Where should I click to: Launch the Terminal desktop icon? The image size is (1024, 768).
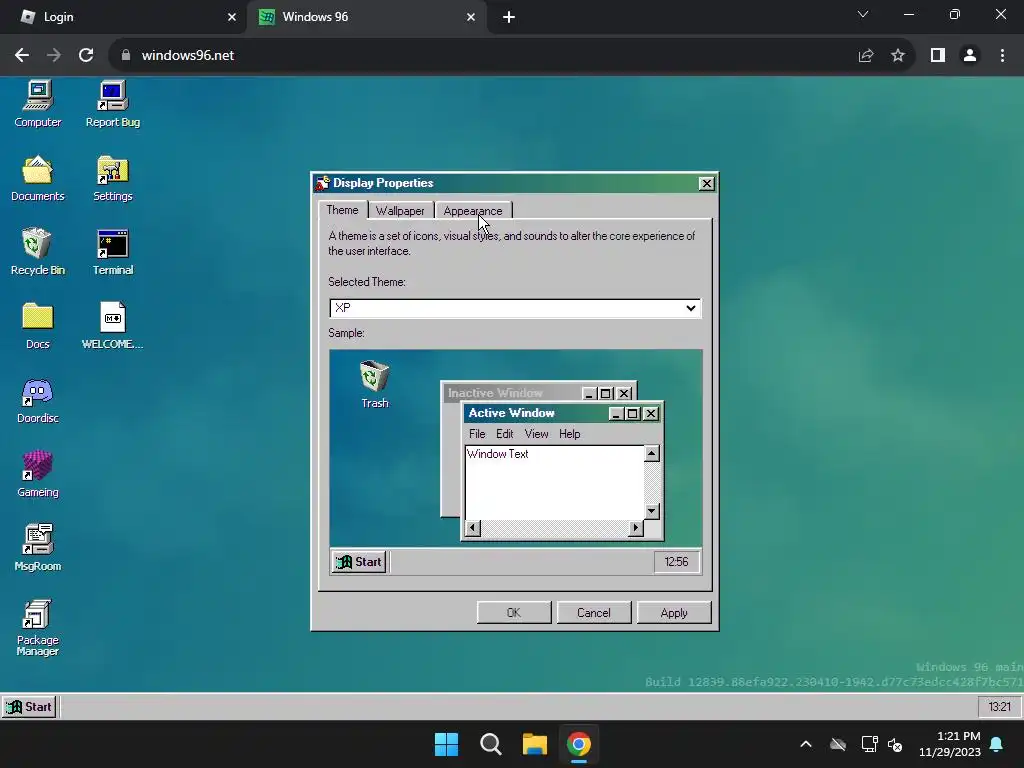(x=112, y=253)
